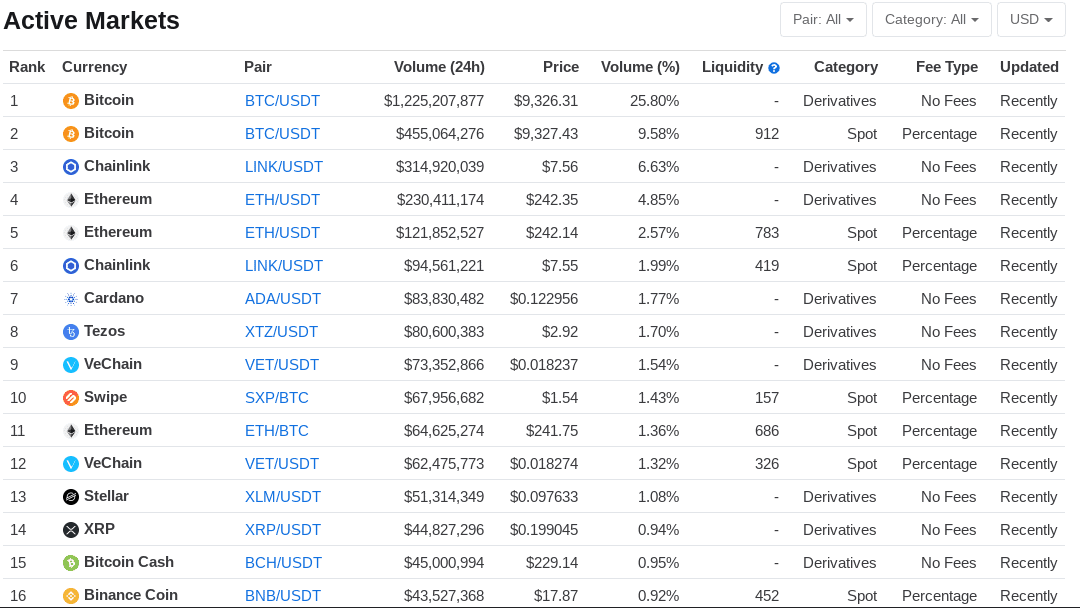This screenshot has width=1080, height=608.
Task: Click the price $7.55
Action: pos(560,266)
